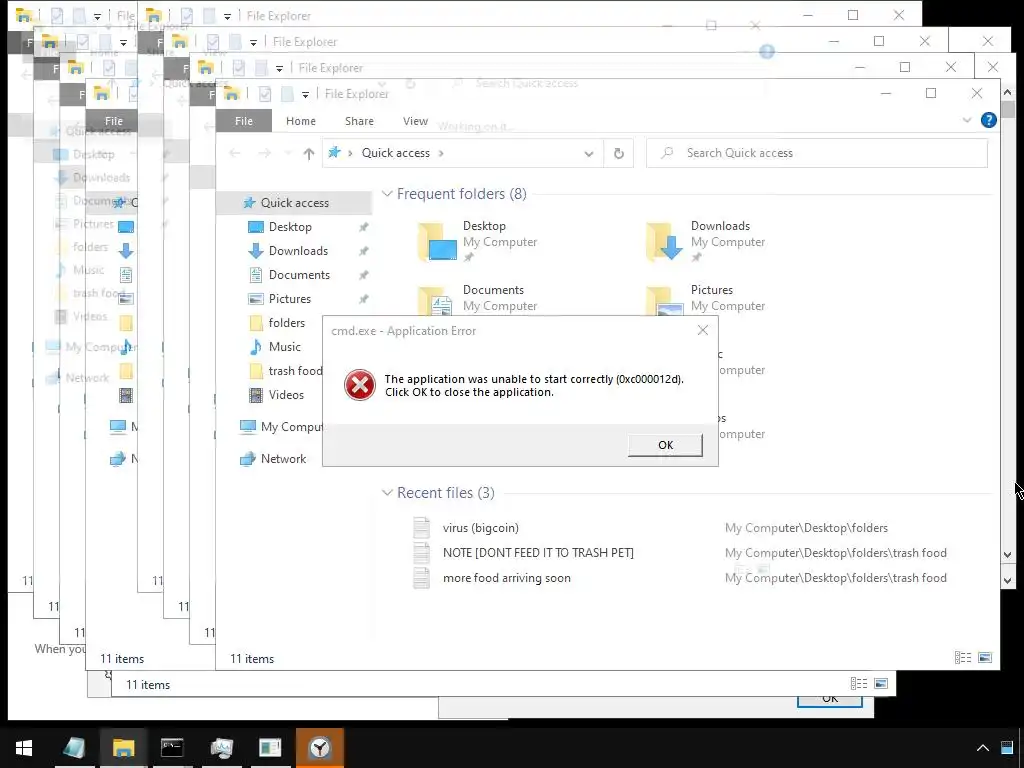Show hidden system tray icons
The image size is (1024, 768).
click(x=982, y=748)
